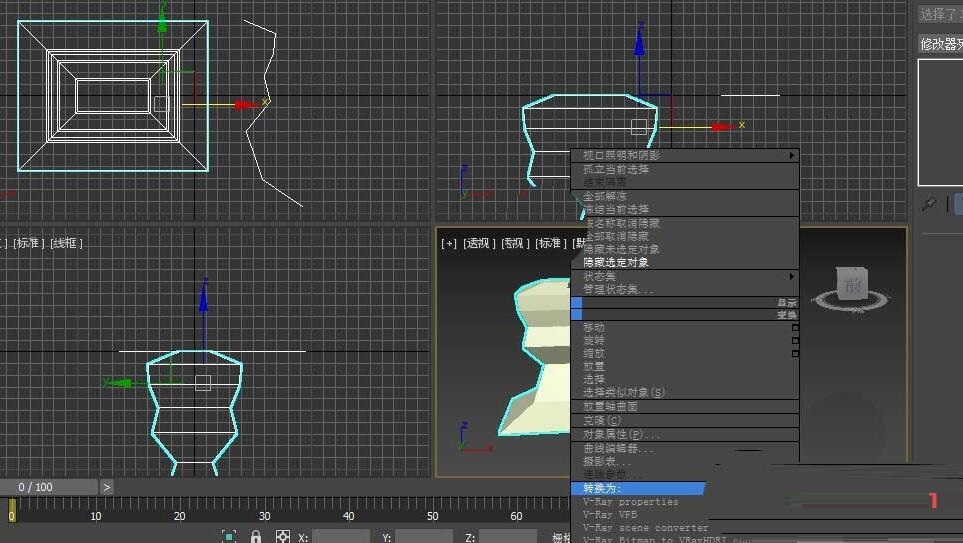
Task: Click the blue Z-axis gizmo arrow in front viewport
Action: coord(639,42)
